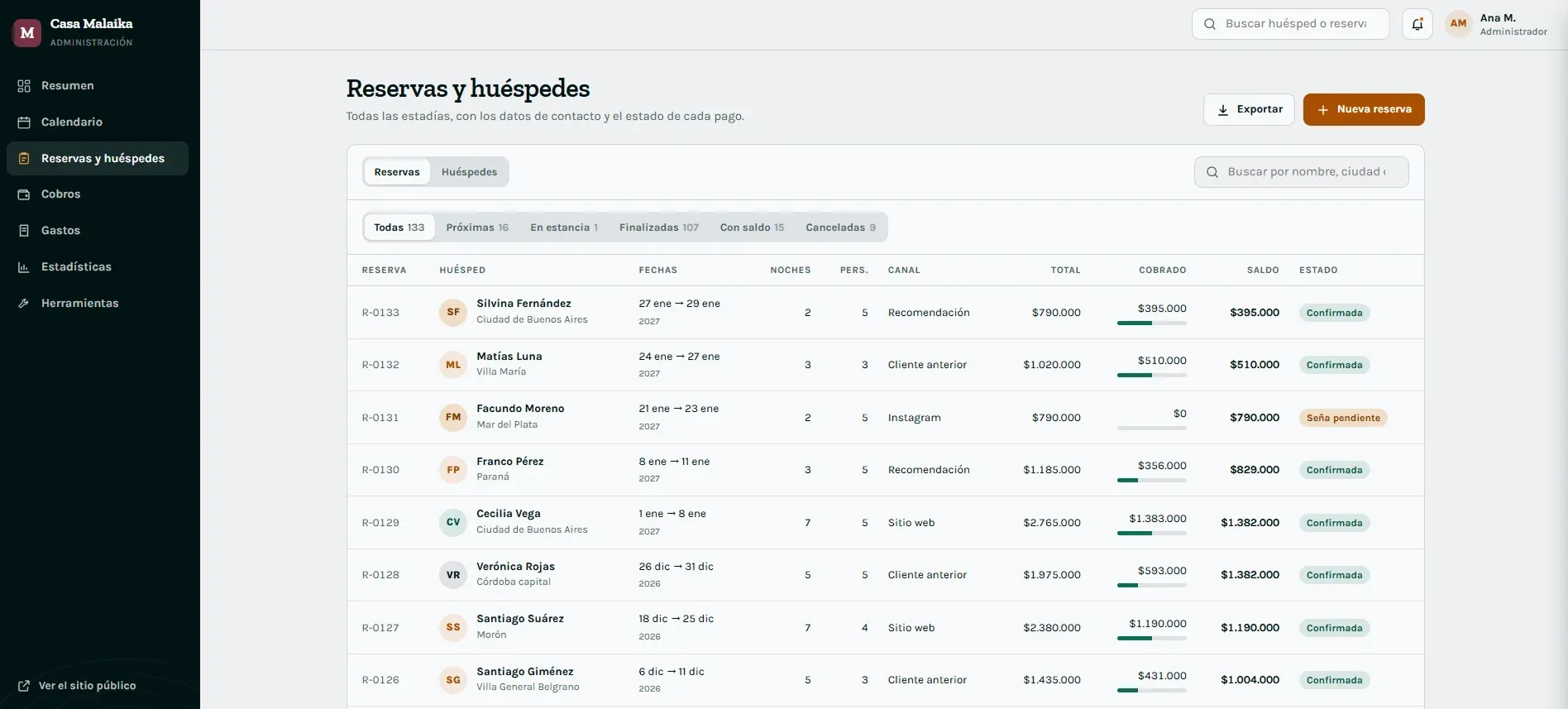Click the ML avatar of Matías Luna
The image size is (1568, 709).
click(453, 365)
